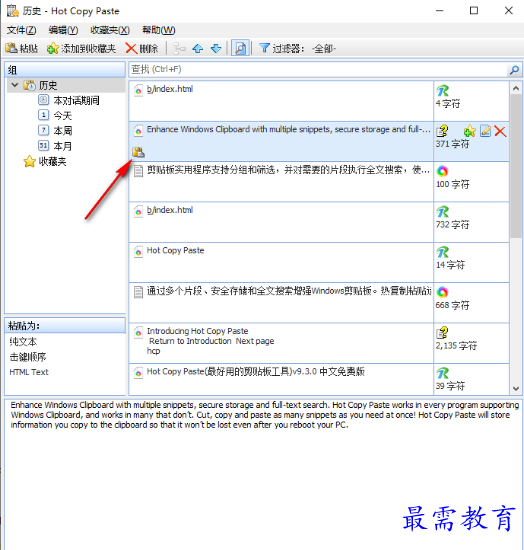Click the R icon above 14 字符
Screen dimensions: 524x550
coord(442,252)
